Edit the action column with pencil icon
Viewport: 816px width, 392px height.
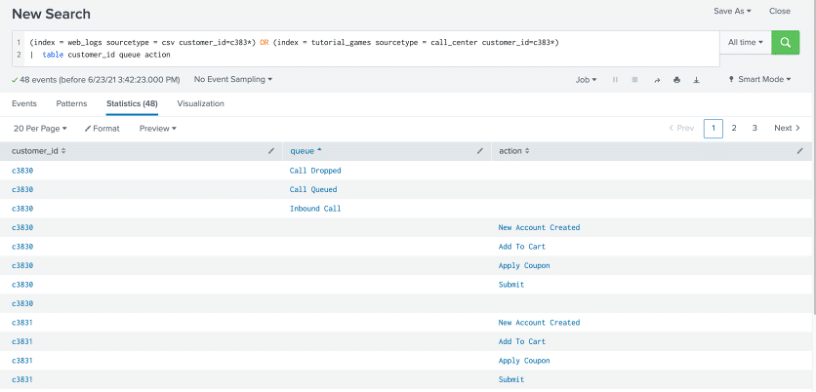click(x=800, y=151)
